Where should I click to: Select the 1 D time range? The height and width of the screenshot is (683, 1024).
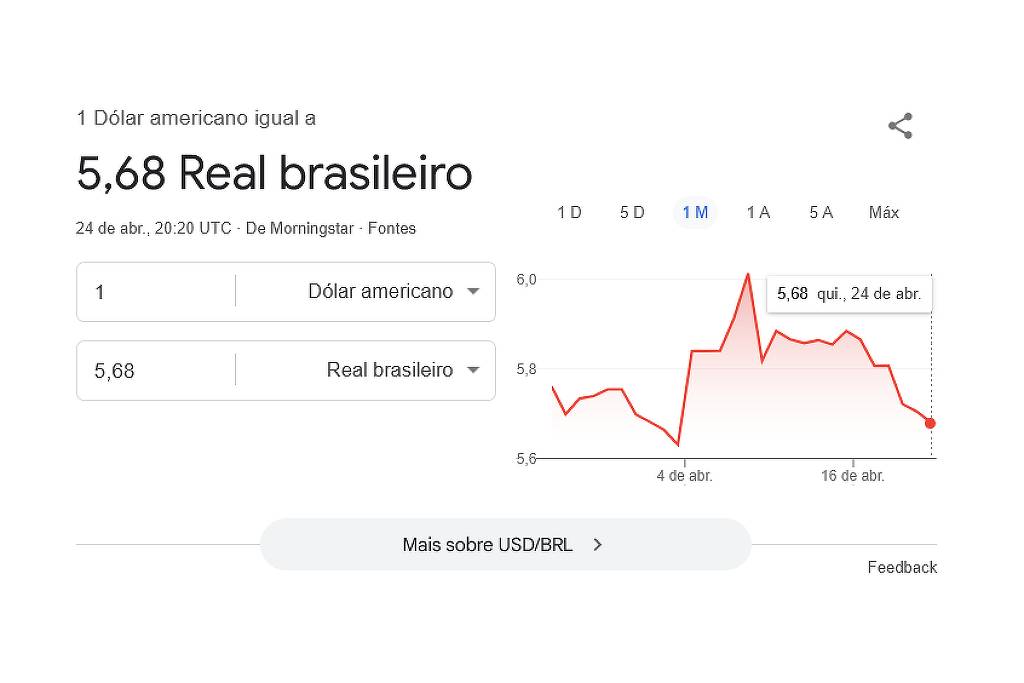(x=569, y=212)
